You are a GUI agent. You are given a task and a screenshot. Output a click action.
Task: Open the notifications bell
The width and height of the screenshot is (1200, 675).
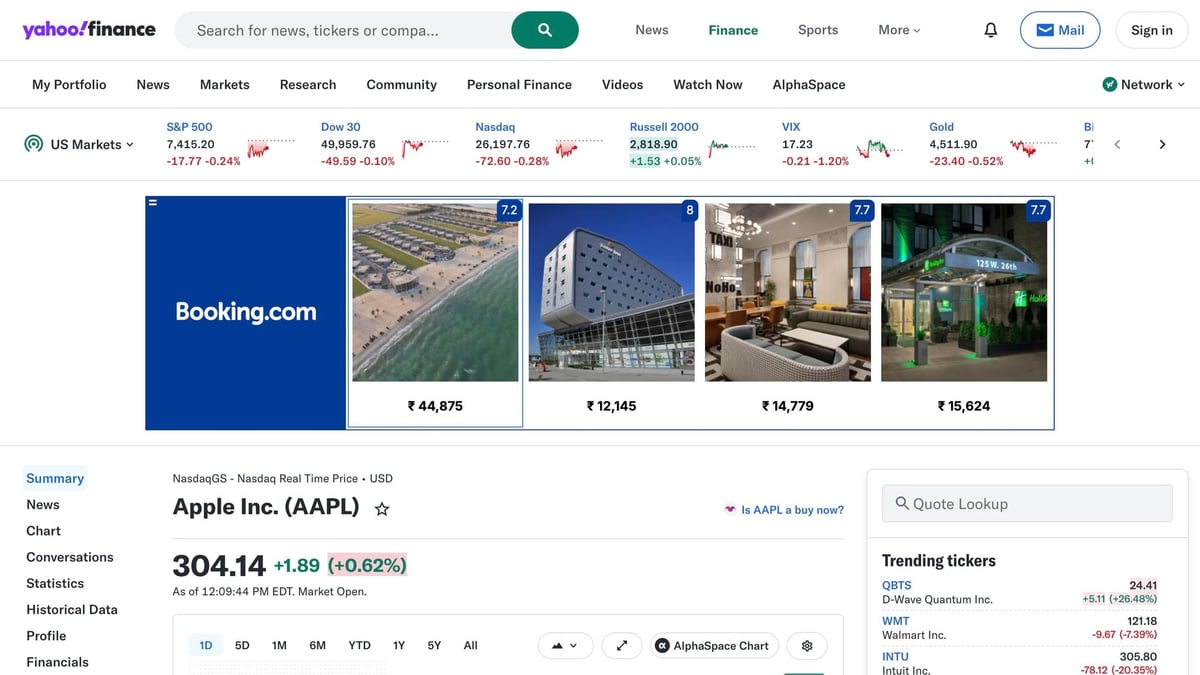[991, 30]
